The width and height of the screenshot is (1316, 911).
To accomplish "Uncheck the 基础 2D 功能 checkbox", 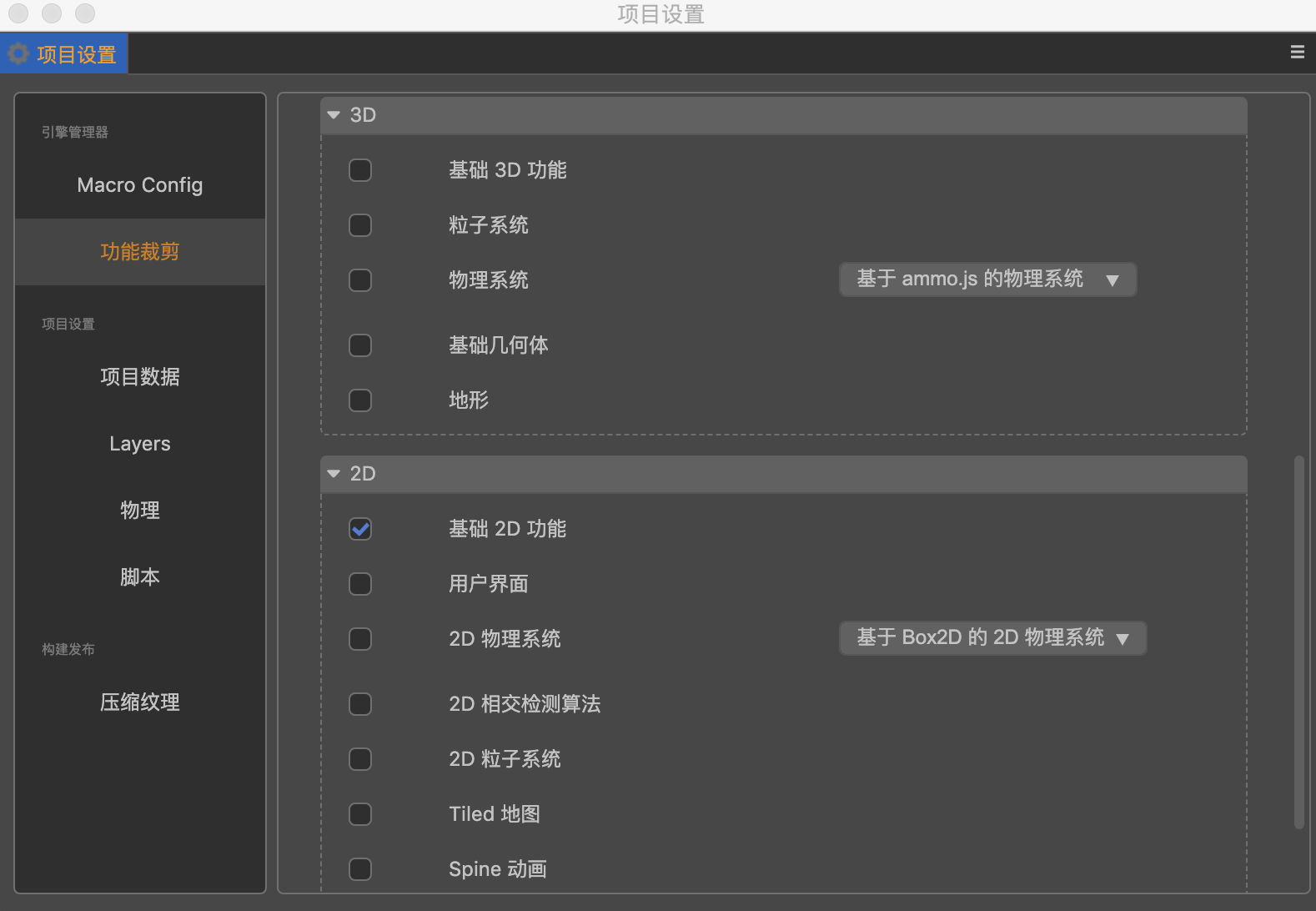I will (360, 529).
